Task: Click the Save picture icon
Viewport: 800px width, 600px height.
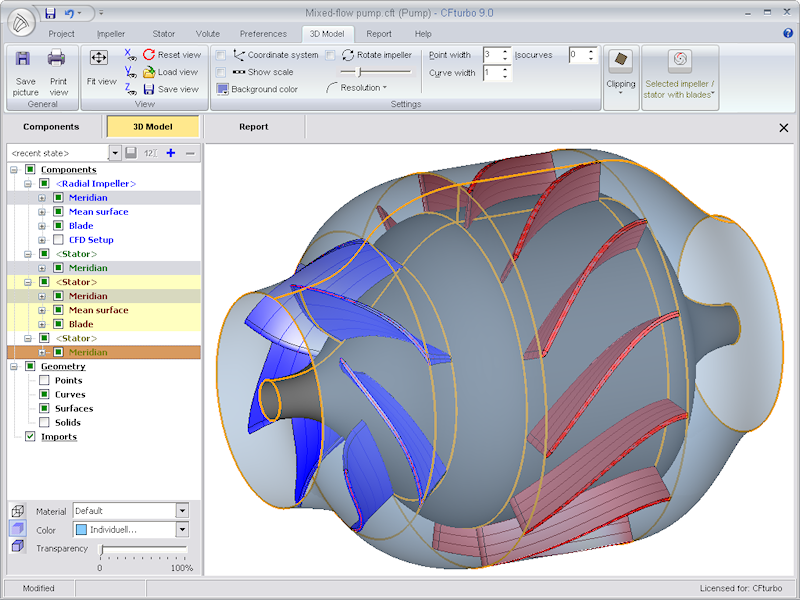Action: coord(22,59)
